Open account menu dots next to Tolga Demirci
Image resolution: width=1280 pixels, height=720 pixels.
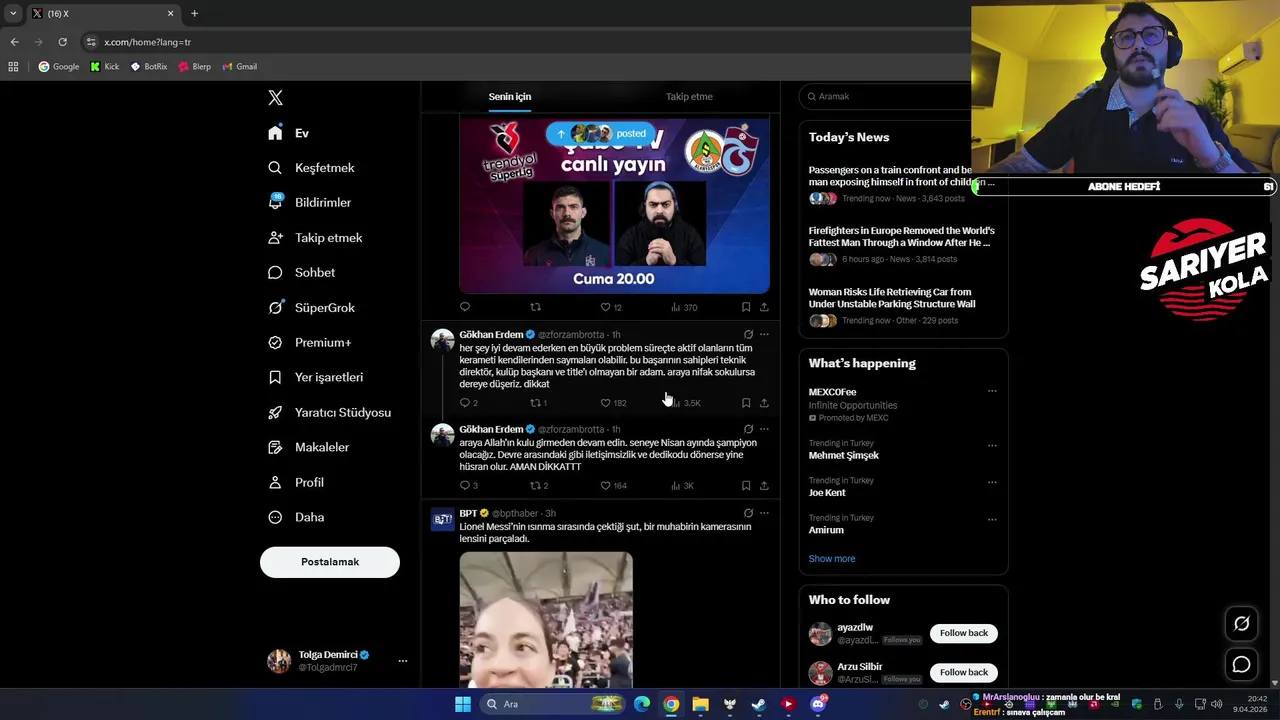tap(403, 661)
